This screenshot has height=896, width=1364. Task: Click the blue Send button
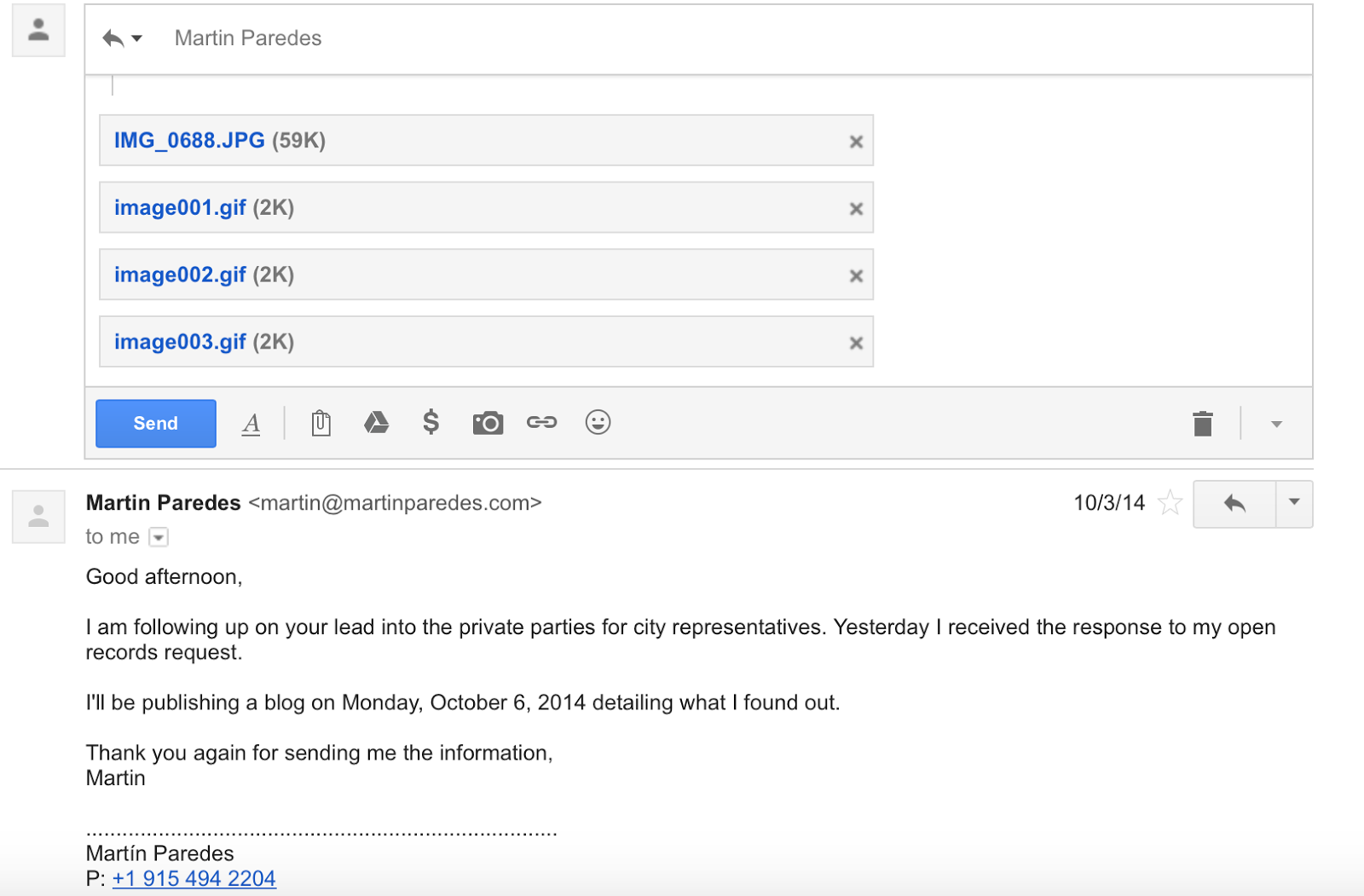click(155, 423)
